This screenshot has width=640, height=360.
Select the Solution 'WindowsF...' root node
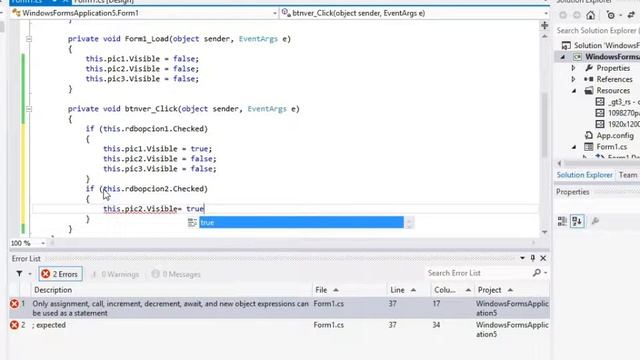(x=607, y=45)
